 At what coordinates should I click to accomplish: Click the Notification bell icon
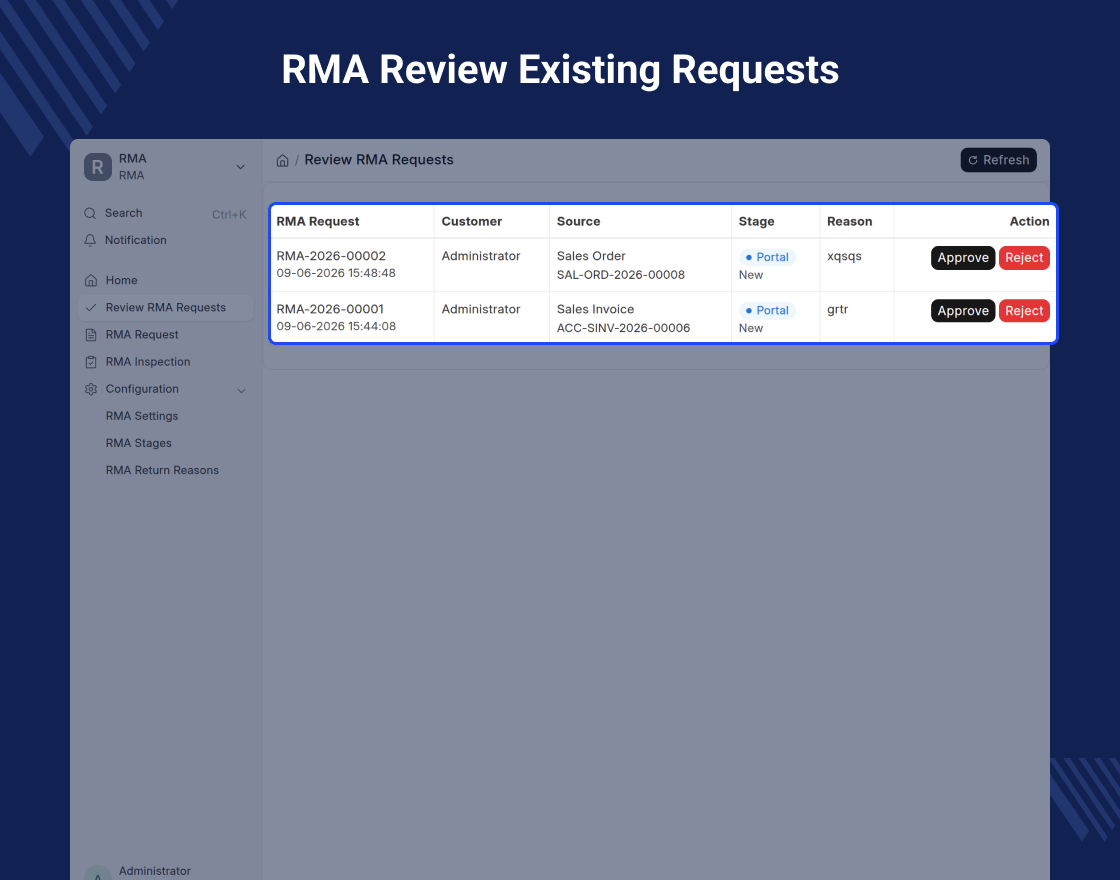(x=90, y=241)
